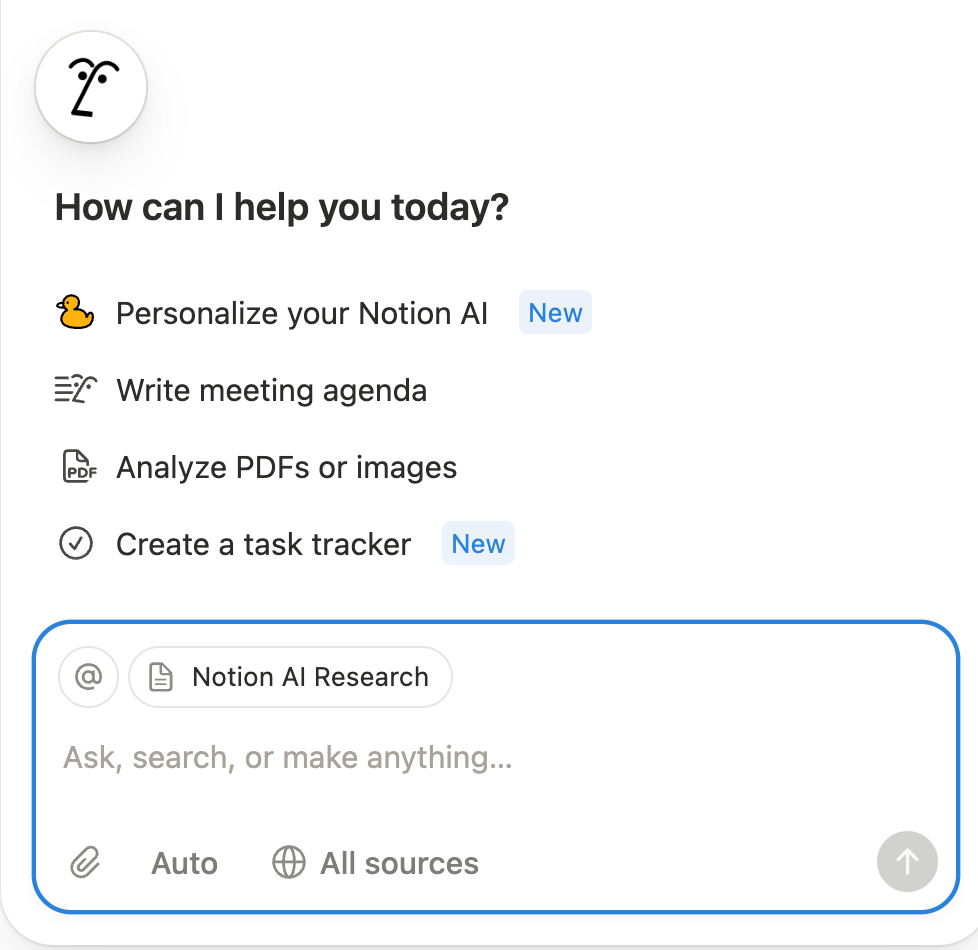Click the meeting agenda pencil icon
The height and width of the screenshot is (950, 978).
click(75, 389)
